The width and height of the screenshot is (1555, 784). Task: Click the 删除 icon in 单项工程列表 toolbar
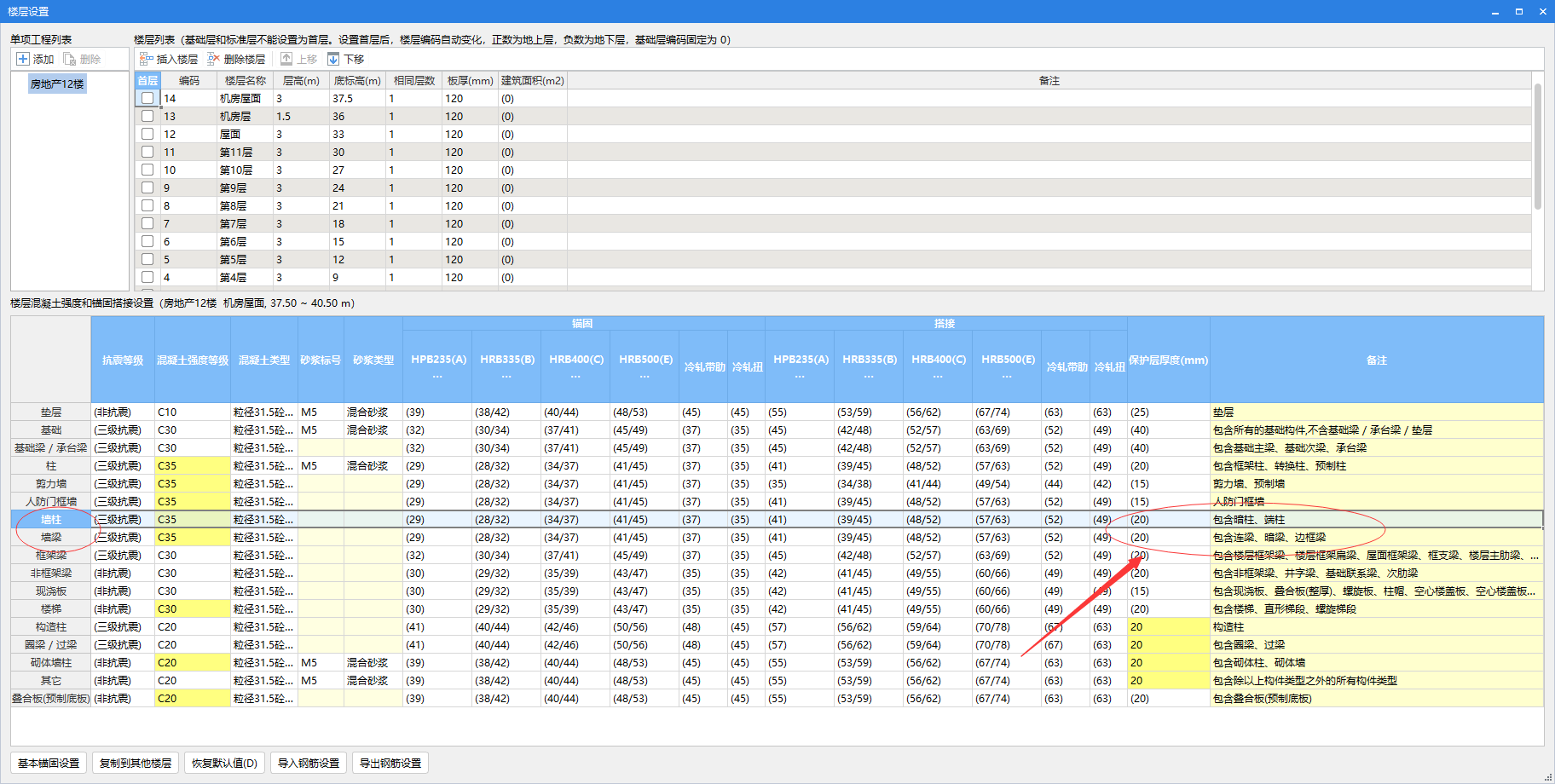tap(82, 59)
